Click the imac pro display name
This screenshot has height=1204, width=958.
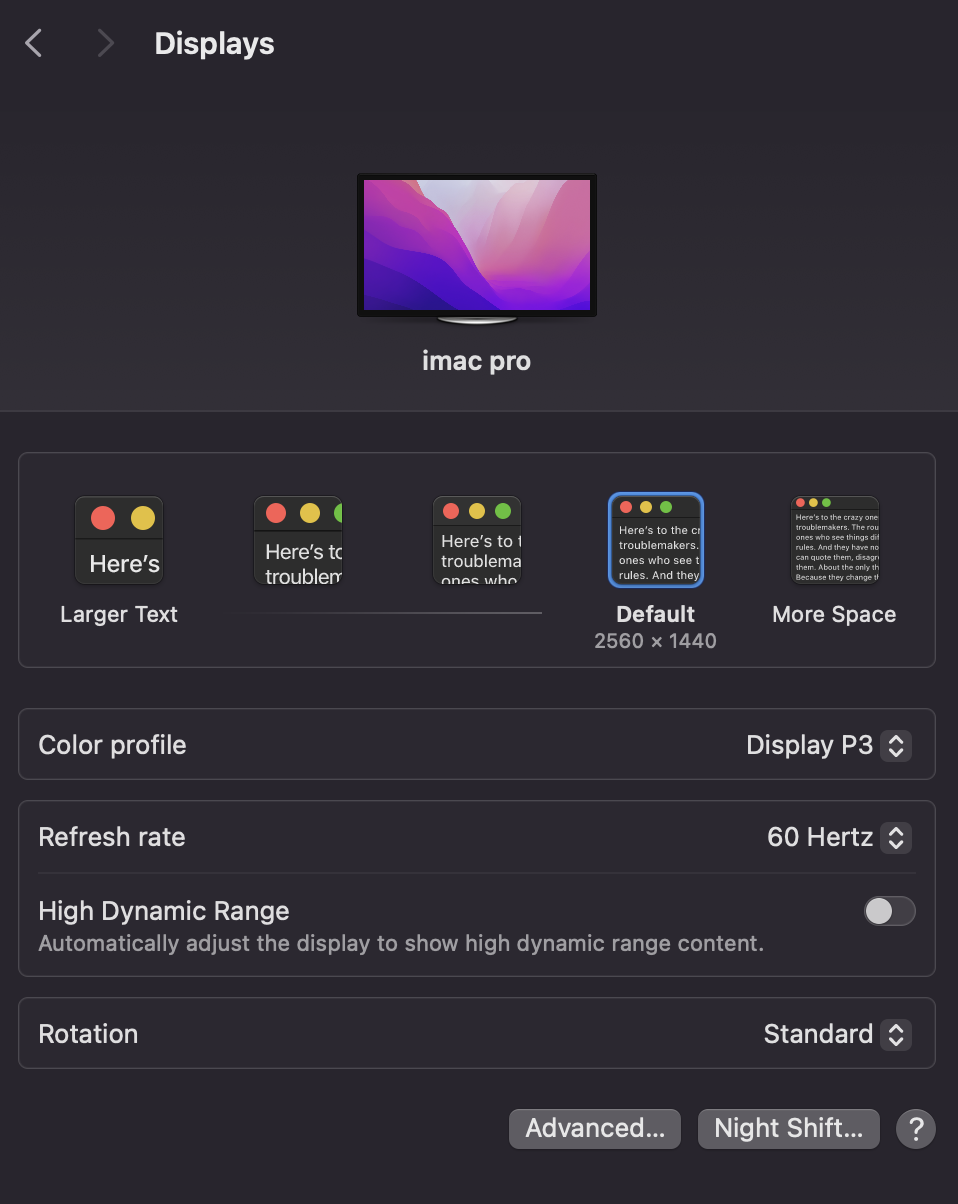click(x=476, y=361)
